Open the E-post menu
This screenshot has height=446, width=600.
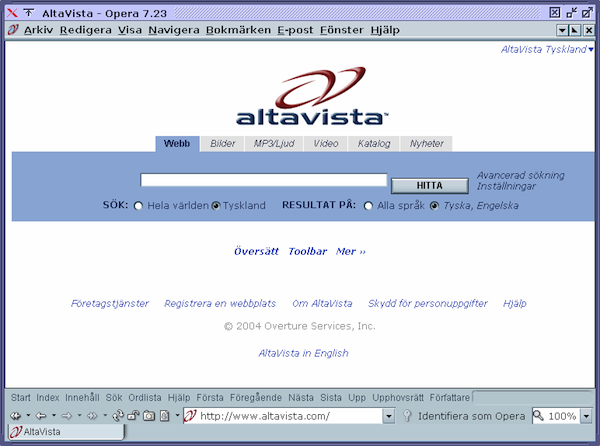pyautogui.click(x=295, y=30)
